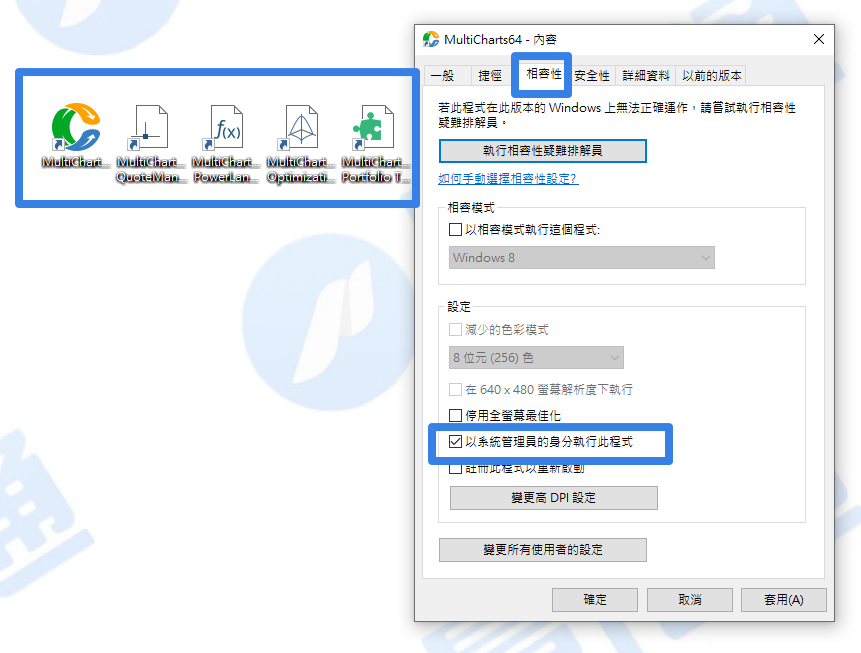Click 變更所有使用者的設定 button
Screen dimensions: 861x653
[543, 550]
